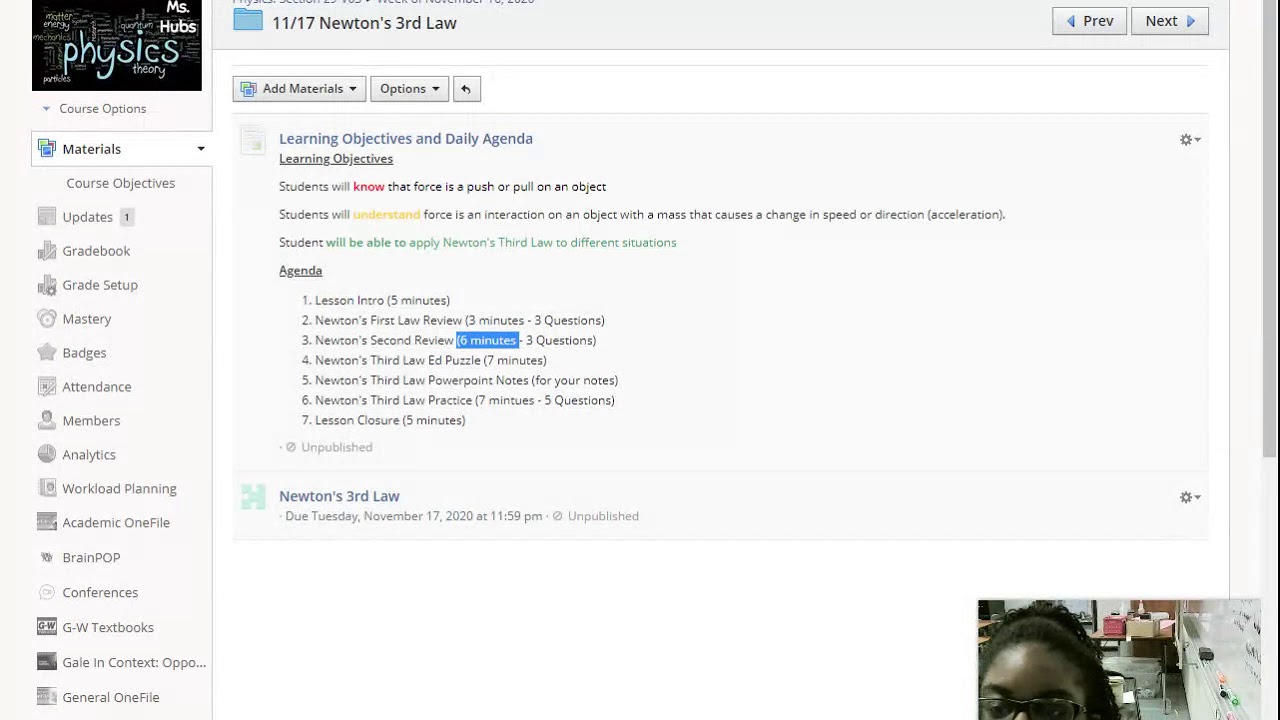Click highlighted "(6 minutes" text

tap(487, 341)
